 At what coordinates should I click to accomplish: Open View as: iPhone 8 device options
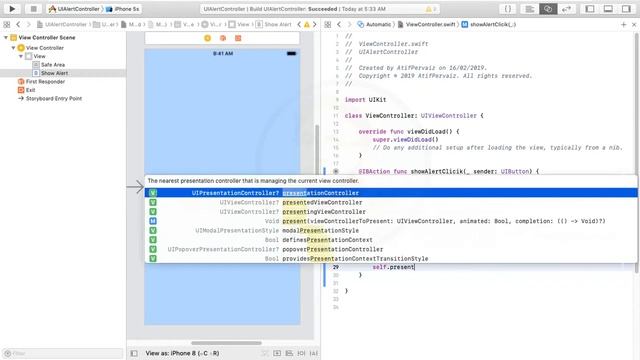[x=182, y=353]
